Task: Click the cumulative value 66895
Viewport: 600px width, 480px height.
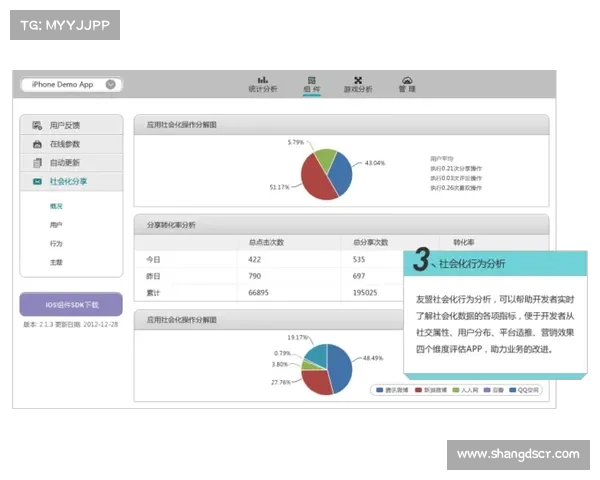Action: (x=258, y=293)
